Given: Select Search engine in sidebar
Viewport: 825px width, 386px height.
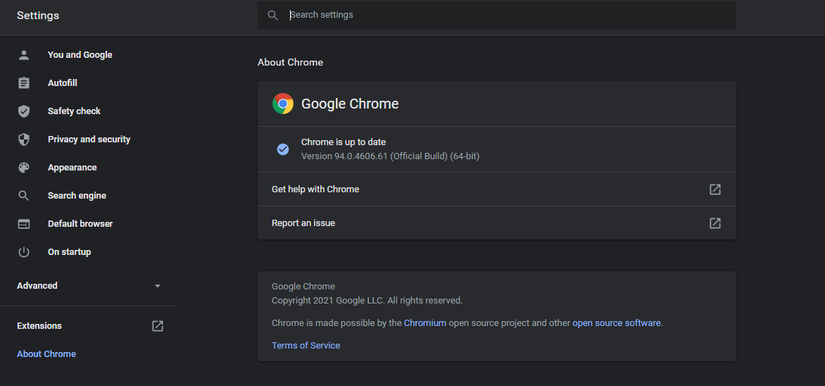Looking at the screenshot, I should pos(77,196).
